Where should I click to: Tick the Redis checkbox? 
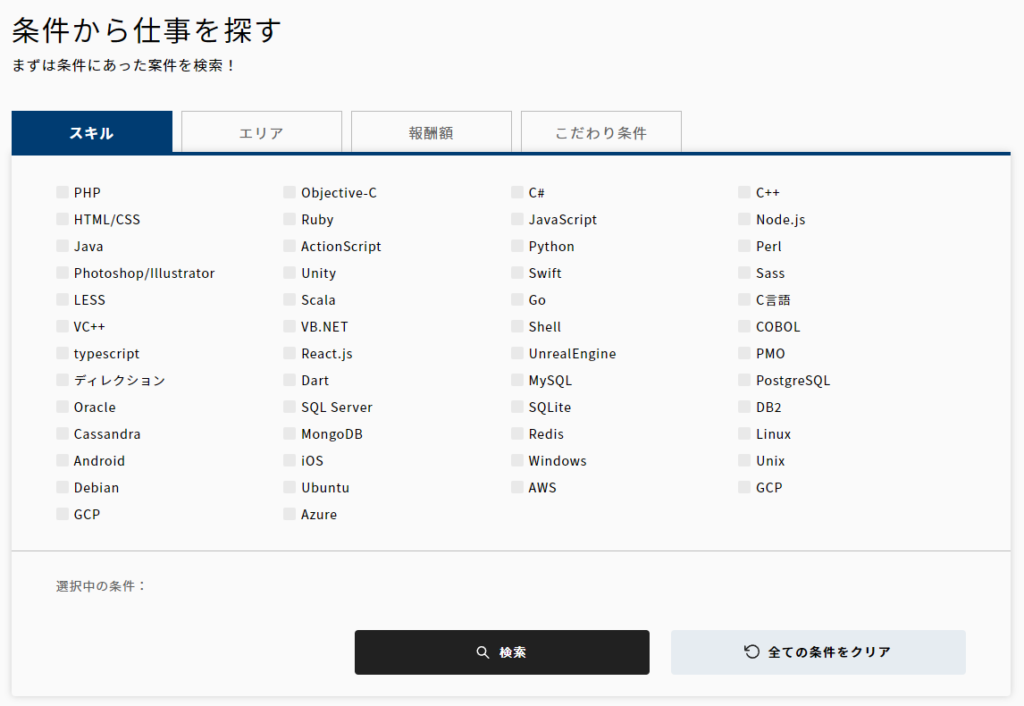[x=517, y=433]
